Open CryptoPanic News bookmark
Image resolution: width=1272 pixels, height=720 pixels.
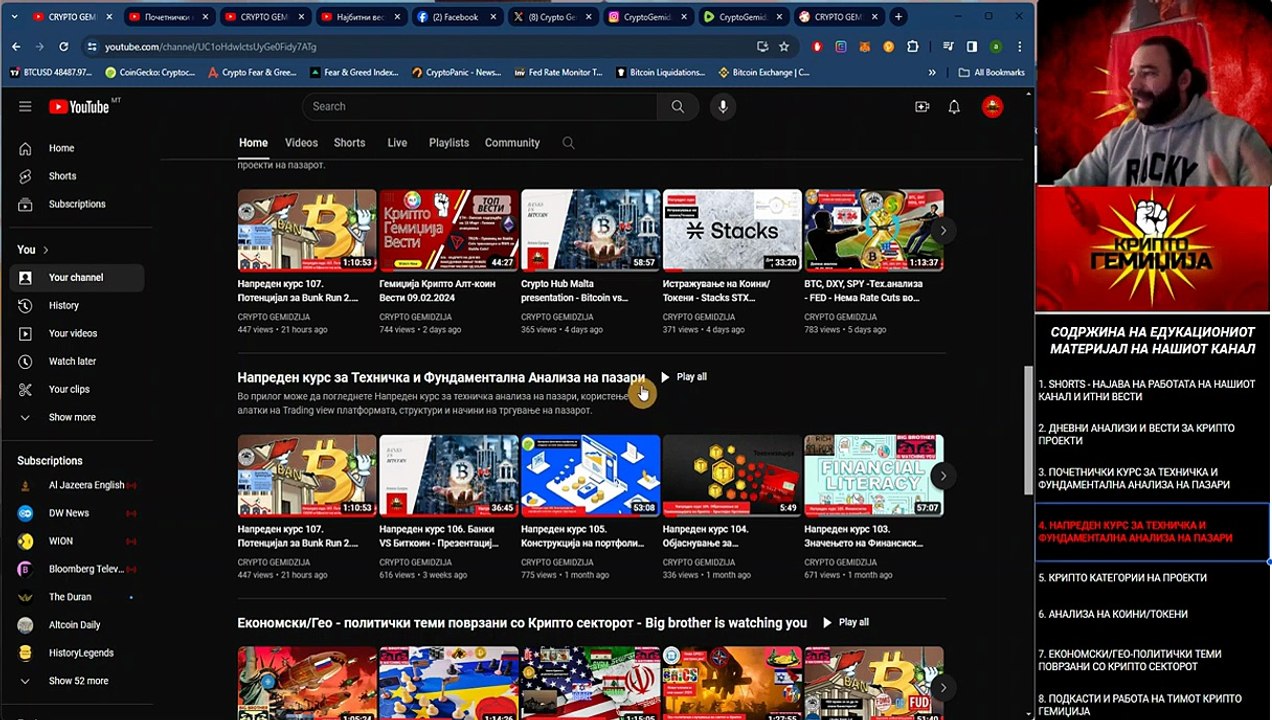pyautogui.click(x=456, y=73)
